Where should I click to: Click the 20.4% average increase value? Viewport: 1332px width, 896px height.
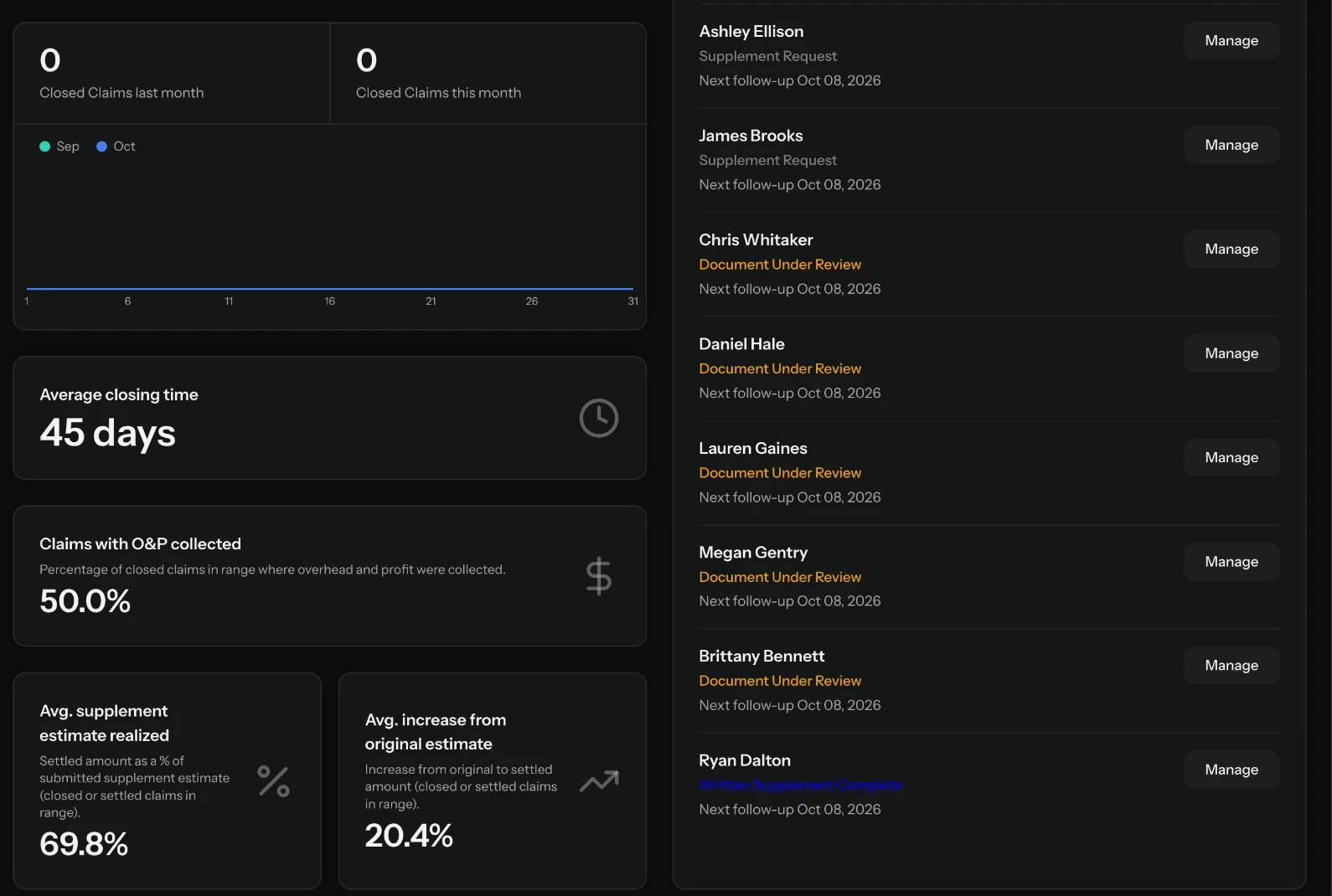[409, 836]
